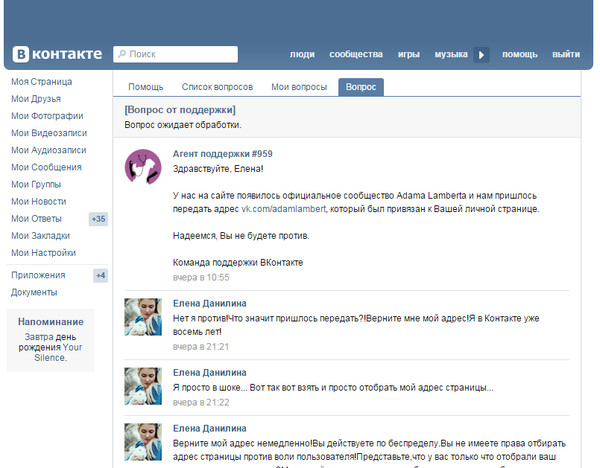Open the vk.com/adamlambert link
The height and width of the screenshot is (468, 600).
coord(284,209)
